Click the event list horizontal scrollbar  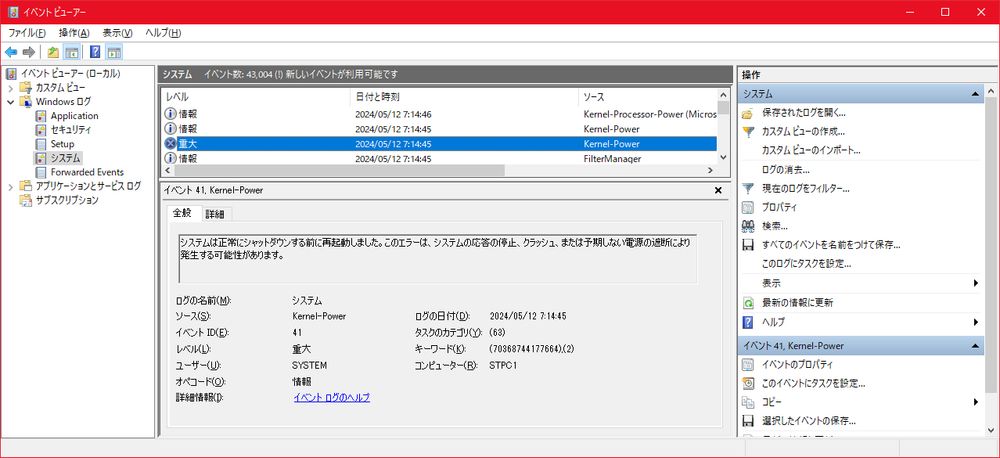point(338,171)
